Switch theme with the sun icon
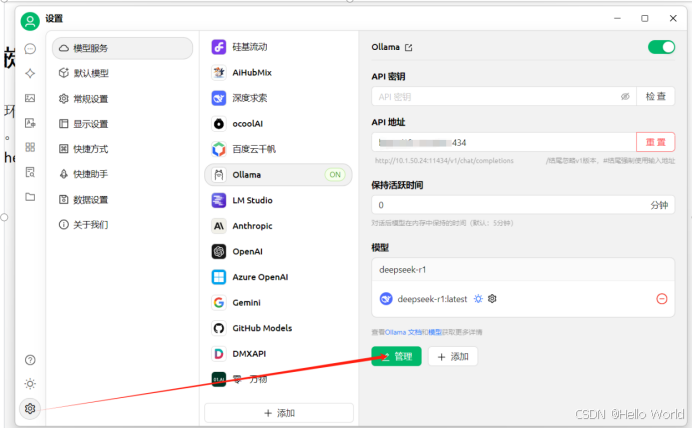Screen dimensions: 693x428 [30, 384]
